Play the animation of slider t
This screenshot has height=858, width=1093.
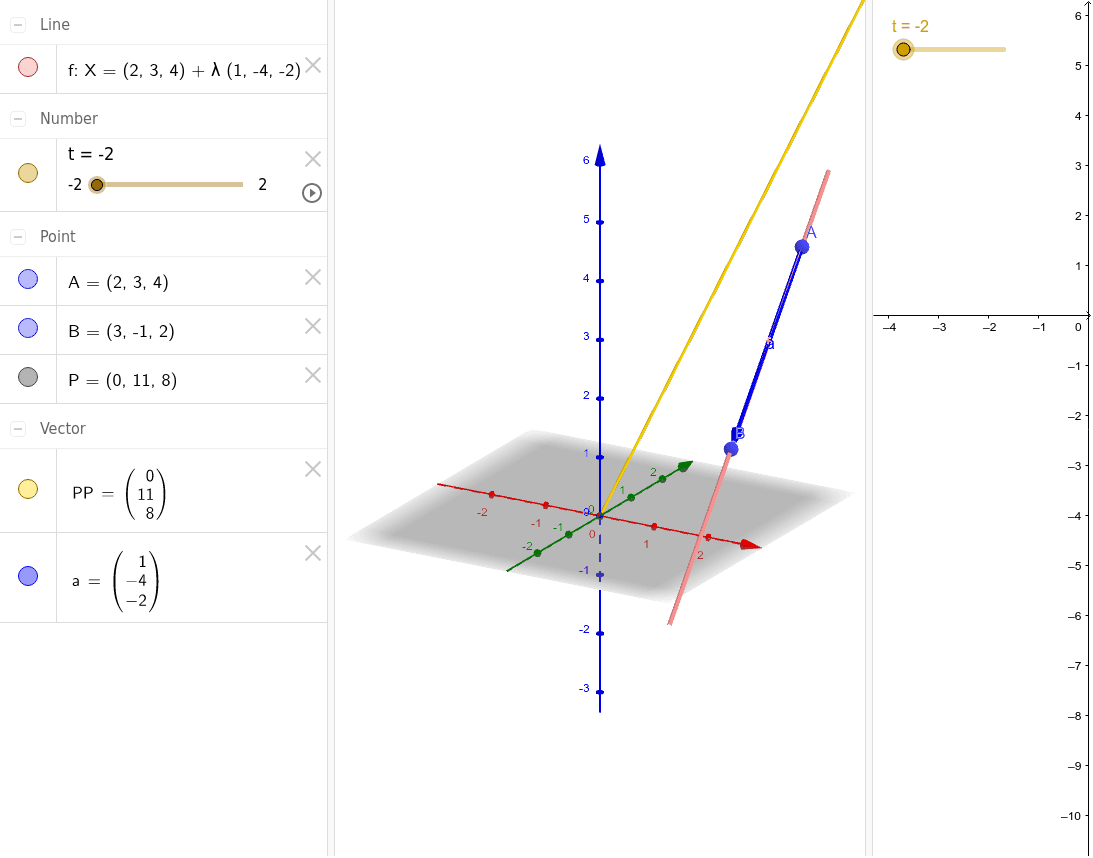pos(312,193)
